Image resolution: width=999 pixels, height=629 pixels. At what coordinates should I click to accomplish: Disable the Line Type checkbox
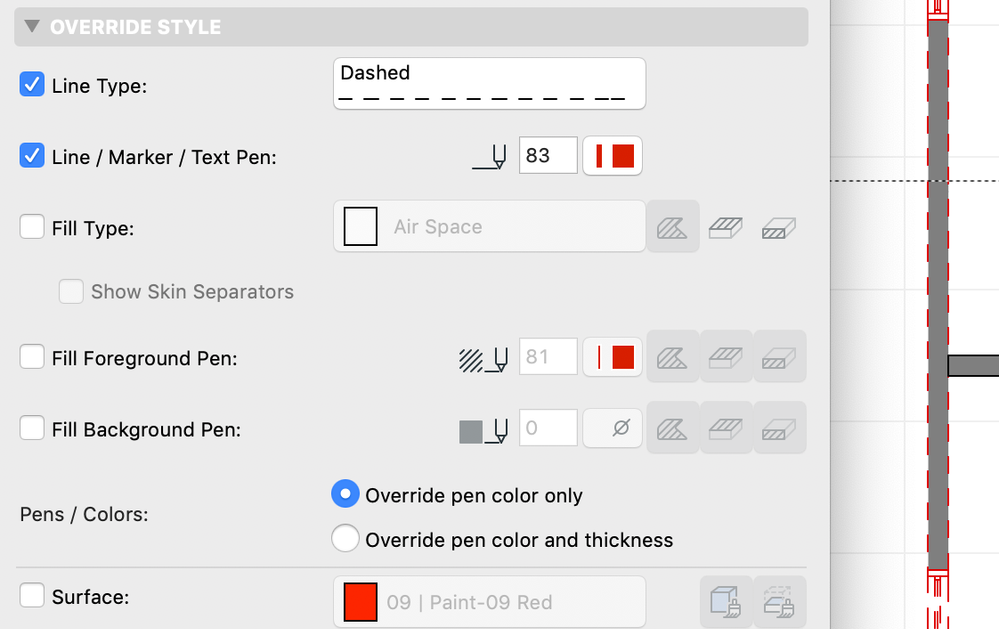(x=31, y=84)
